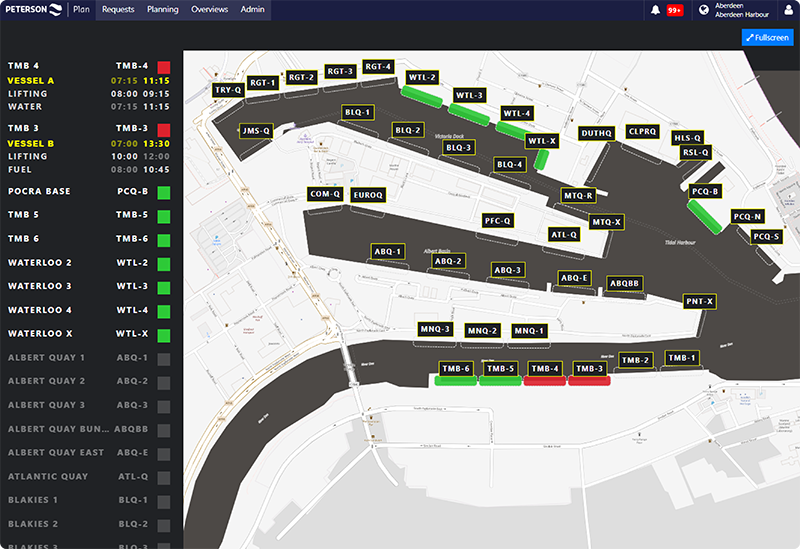Click the Fullscreen button
Viewport: 800px width, 549px height.
(x=767, y=37)
